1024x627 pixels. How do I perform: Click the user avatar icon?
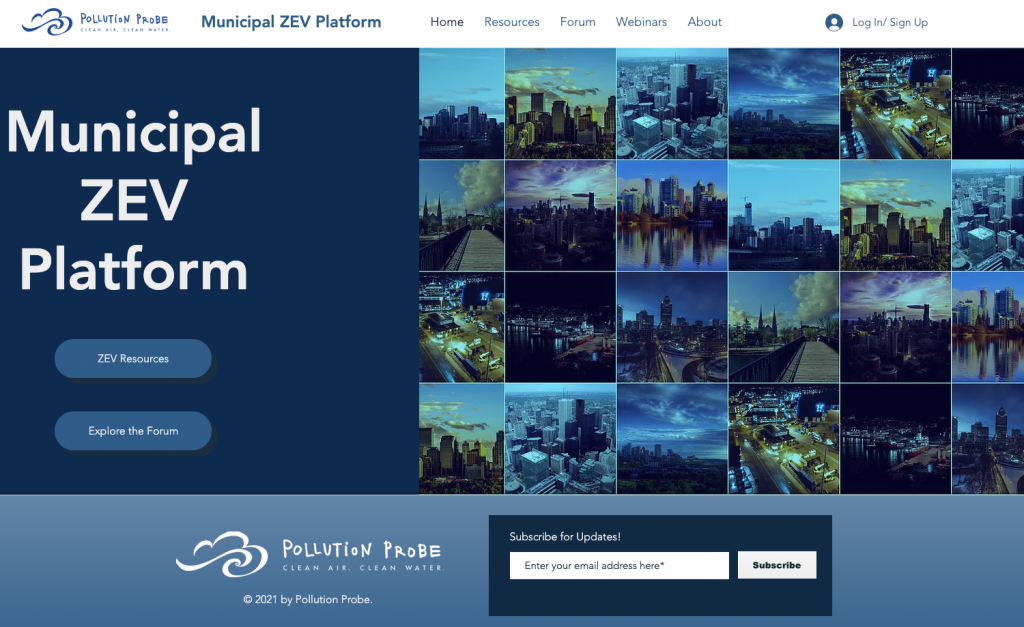(834, 22)
